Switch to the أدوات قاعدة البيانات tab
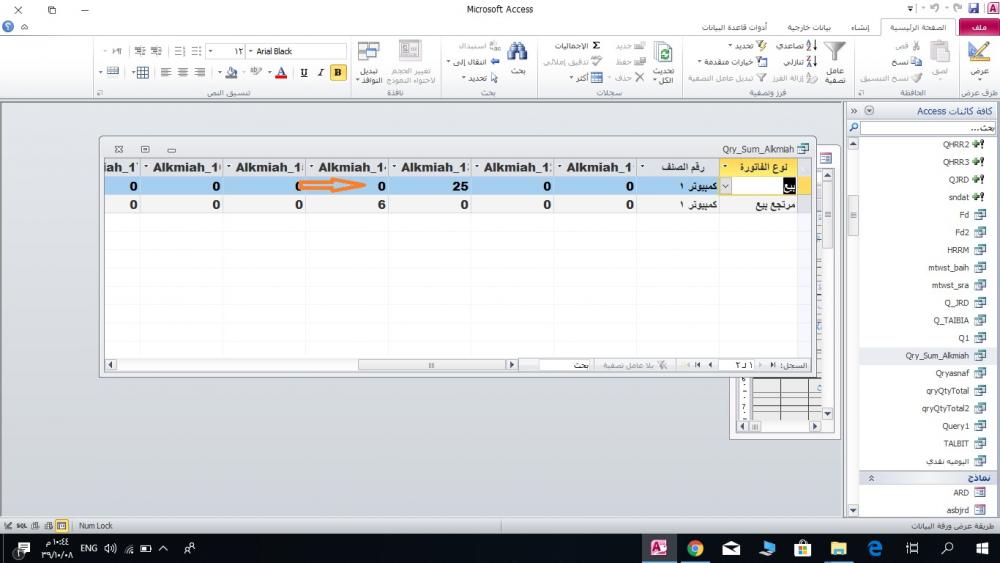The width and height of the screenshot is (1000, 563). [x=734, y=27]
